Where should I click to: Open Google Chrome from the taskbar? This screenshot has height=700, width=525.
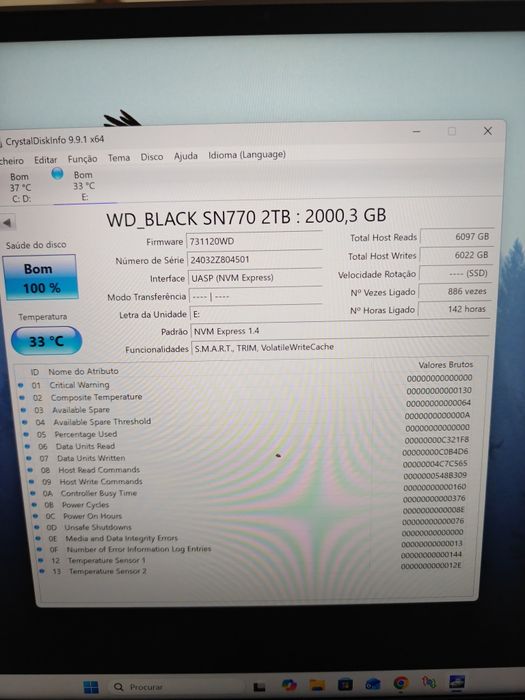pos(400,683)
